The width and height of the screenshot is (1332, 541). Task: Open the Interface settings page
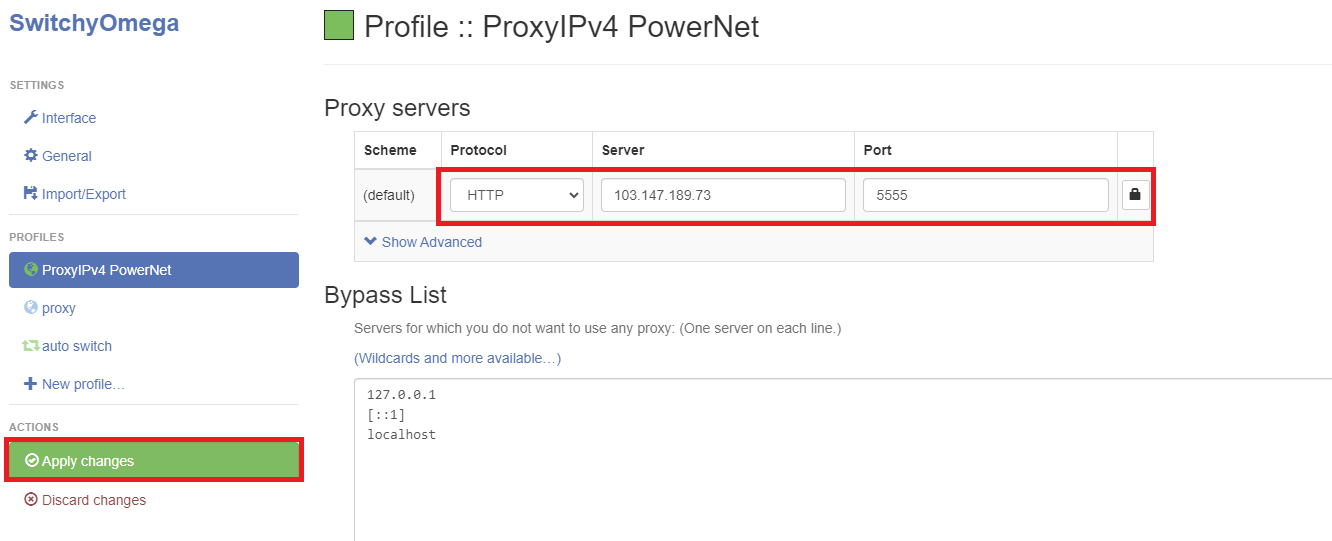point(69,118)
